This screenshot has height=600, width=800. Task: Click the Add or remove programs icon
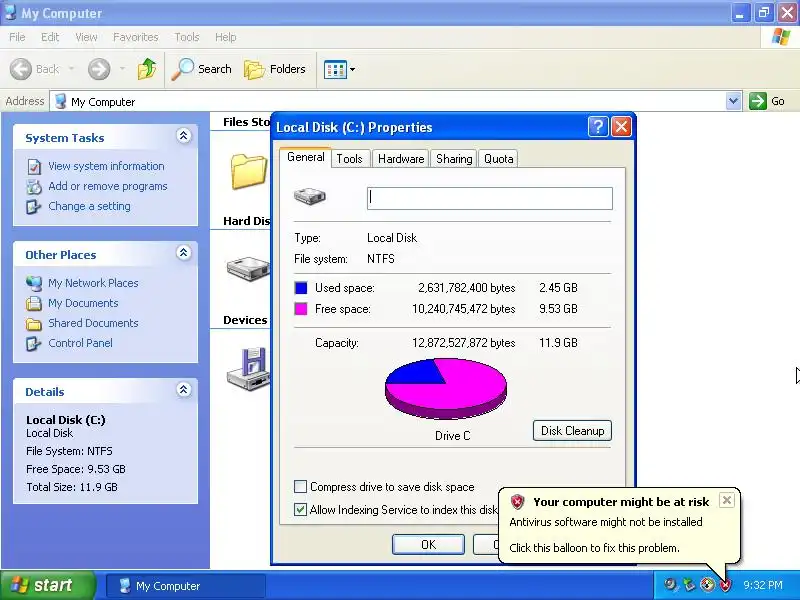click(34, 187)
